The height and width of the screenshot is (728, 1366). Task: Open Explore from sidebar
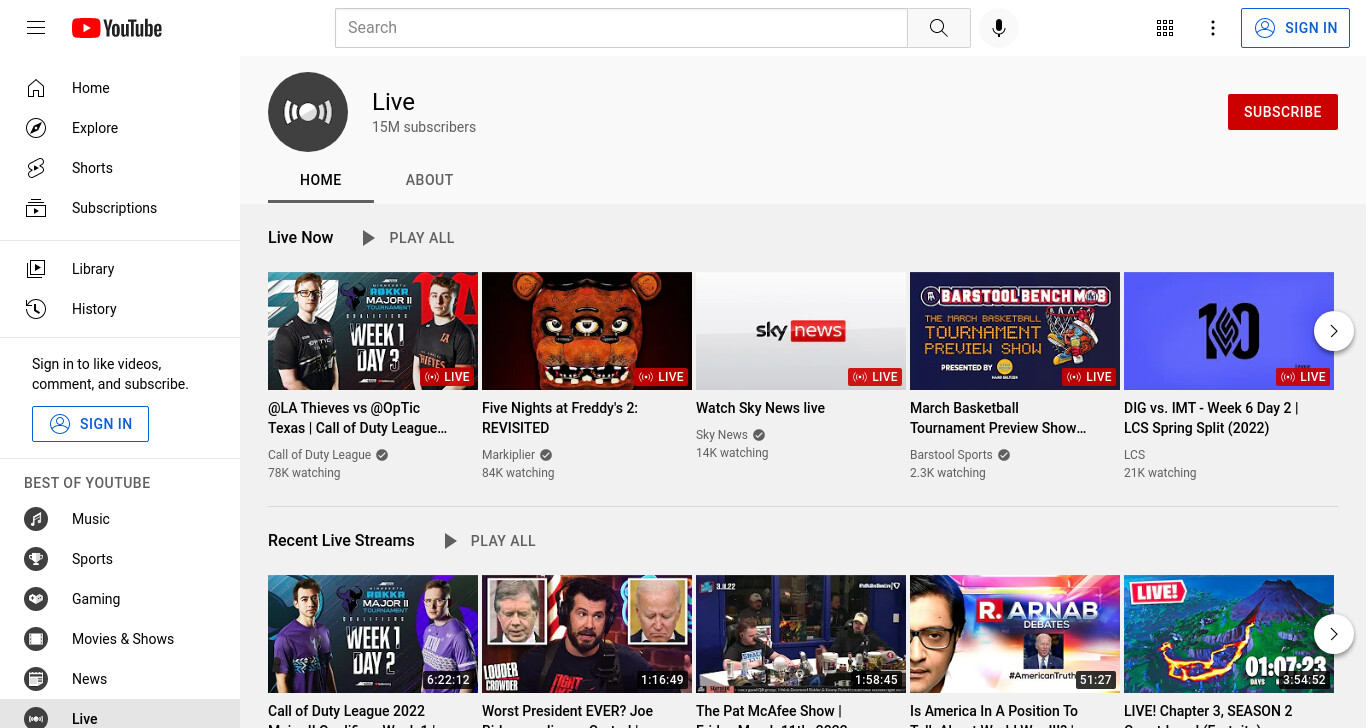[x=95, y=128]
